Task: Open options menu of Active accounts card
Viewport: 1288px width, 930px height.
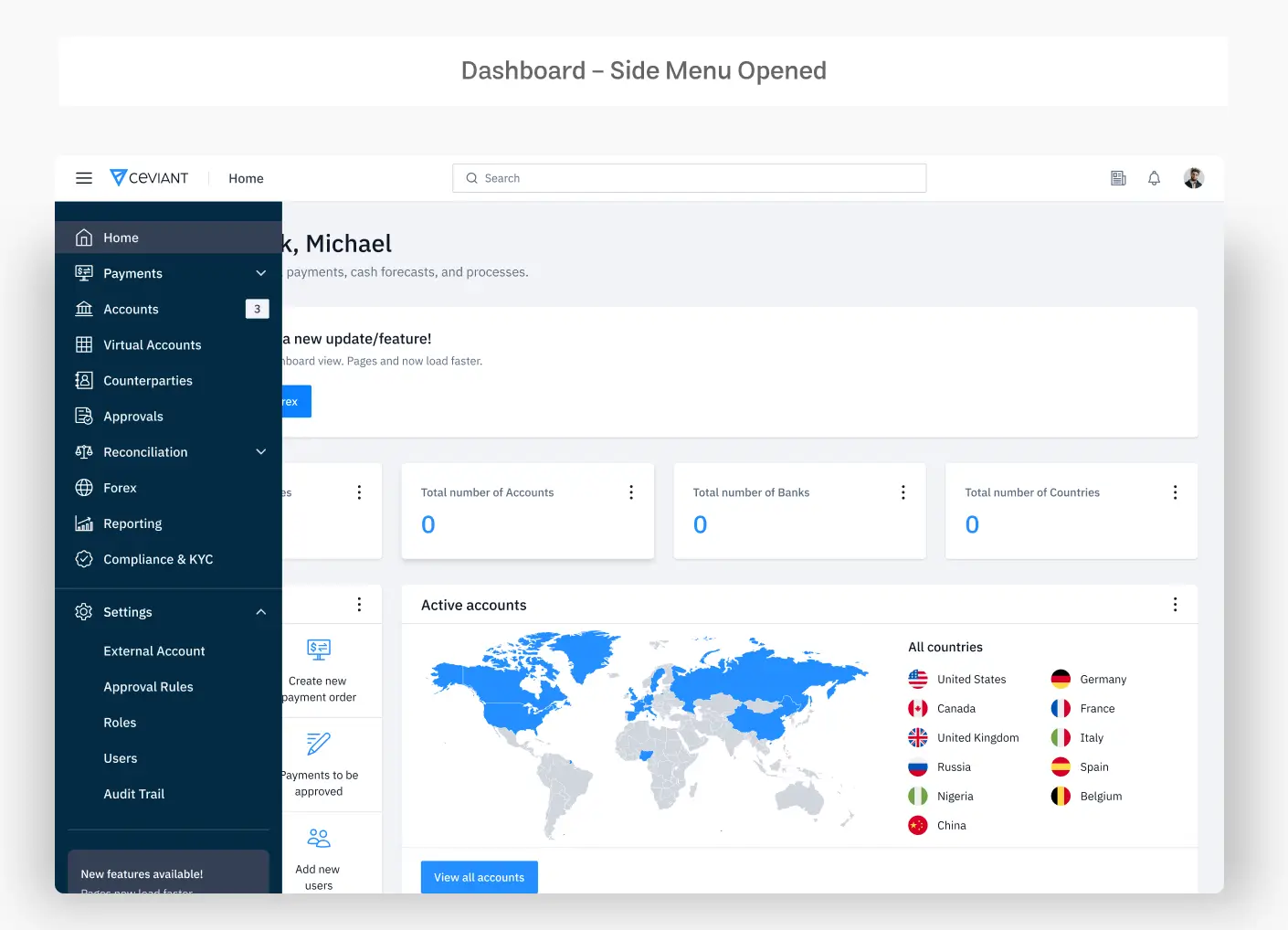Action: click(x=1175, y=605)
